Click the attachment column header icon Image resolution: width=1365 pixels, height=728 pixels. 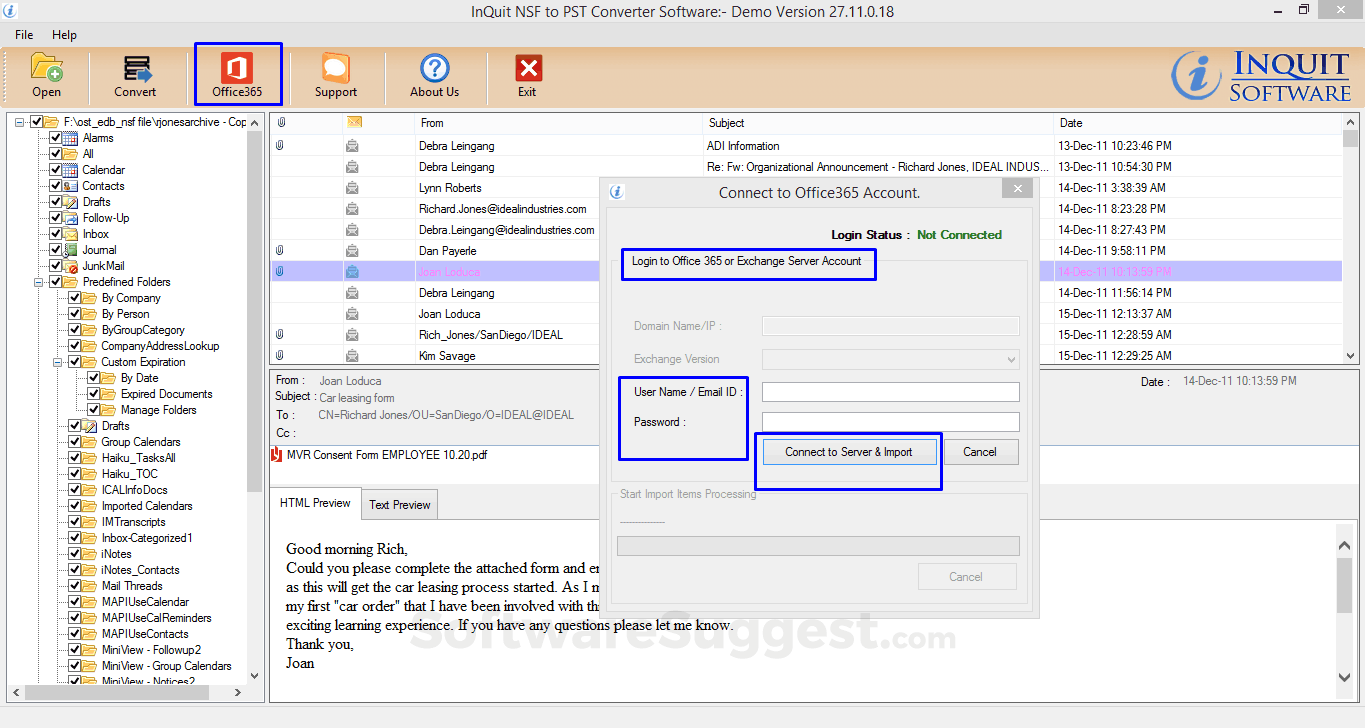(281, 123)
